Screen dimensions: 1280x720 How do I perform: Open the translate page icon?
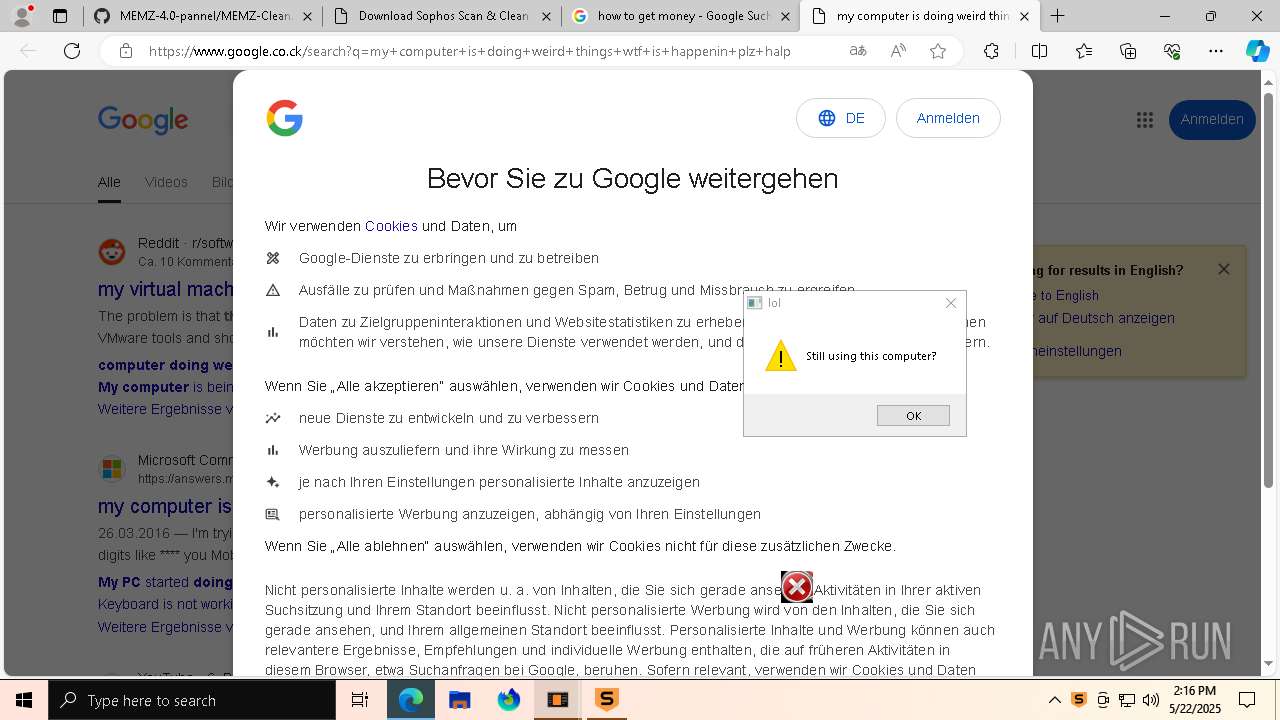pyautogui.click(x=858, y=51)
